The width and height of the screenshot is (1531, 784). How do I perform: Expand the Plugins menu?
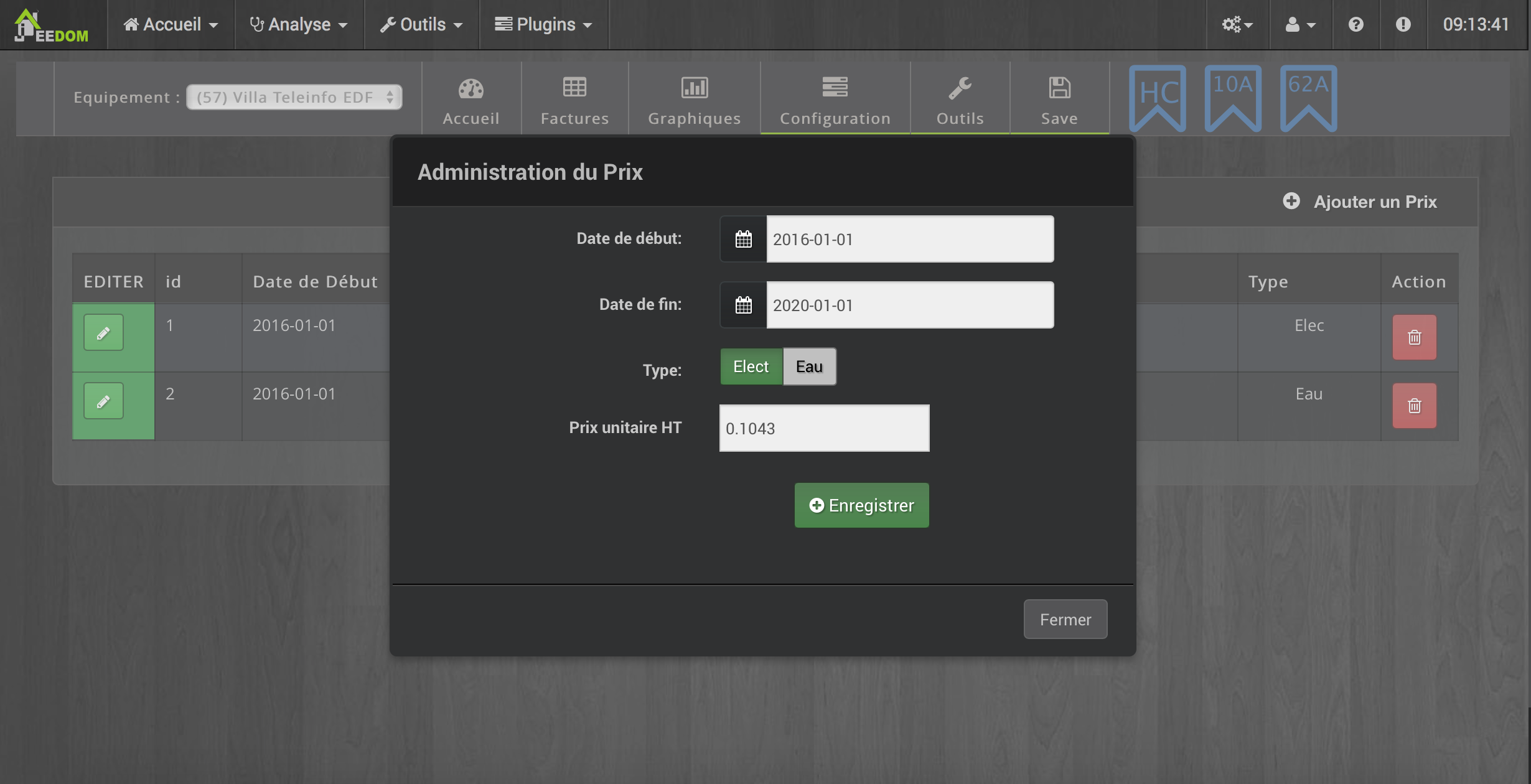[x=543, y=24]
